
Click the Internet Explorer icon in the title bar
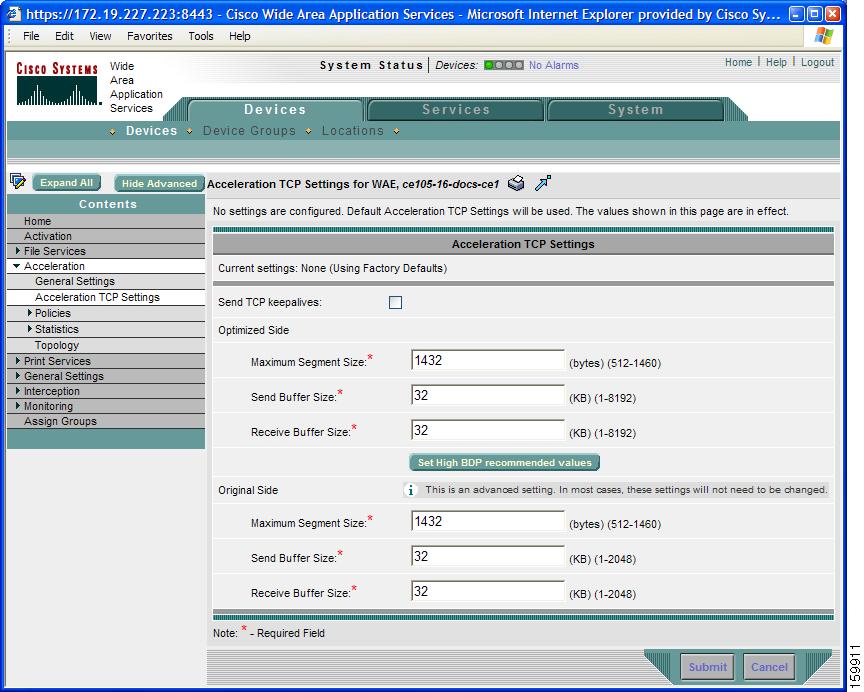pos(14,14)
